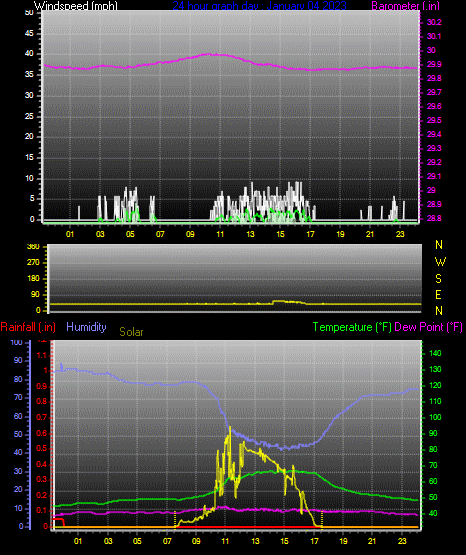466x555 pixels.
Task: Click barometer scale value 30.2
Action: 434,22
